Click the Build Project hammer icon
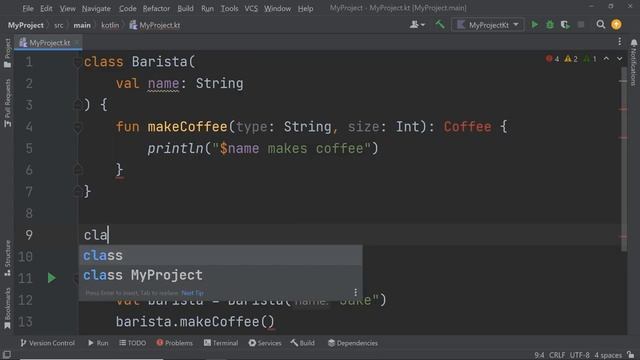This screenshot has height=360, width=640. [x=440, y=25]
